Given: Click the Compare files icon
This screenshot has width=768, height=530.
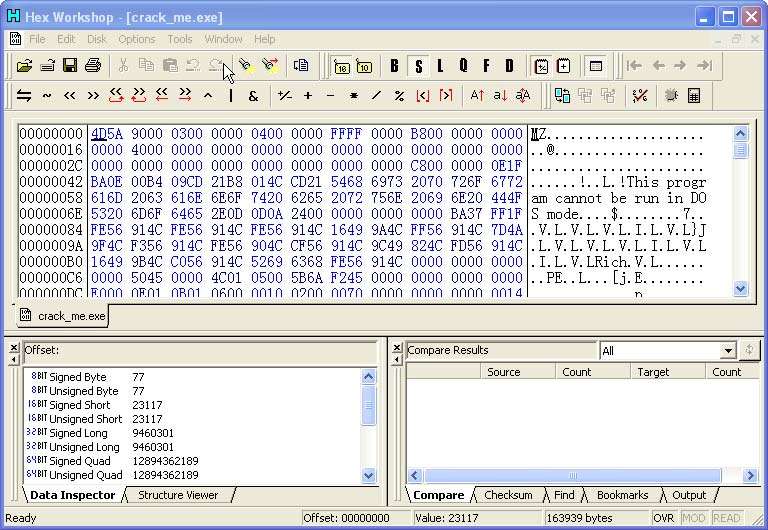Looking at the screenshot, I should (x=562, y=96).
